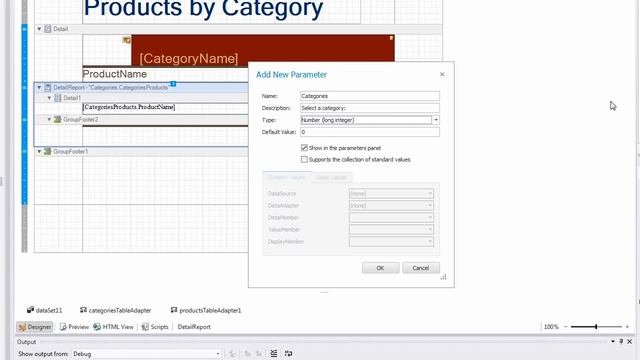Open the DisplayMember dropdown
640x360 pixels.
click(x=430, y=242)
